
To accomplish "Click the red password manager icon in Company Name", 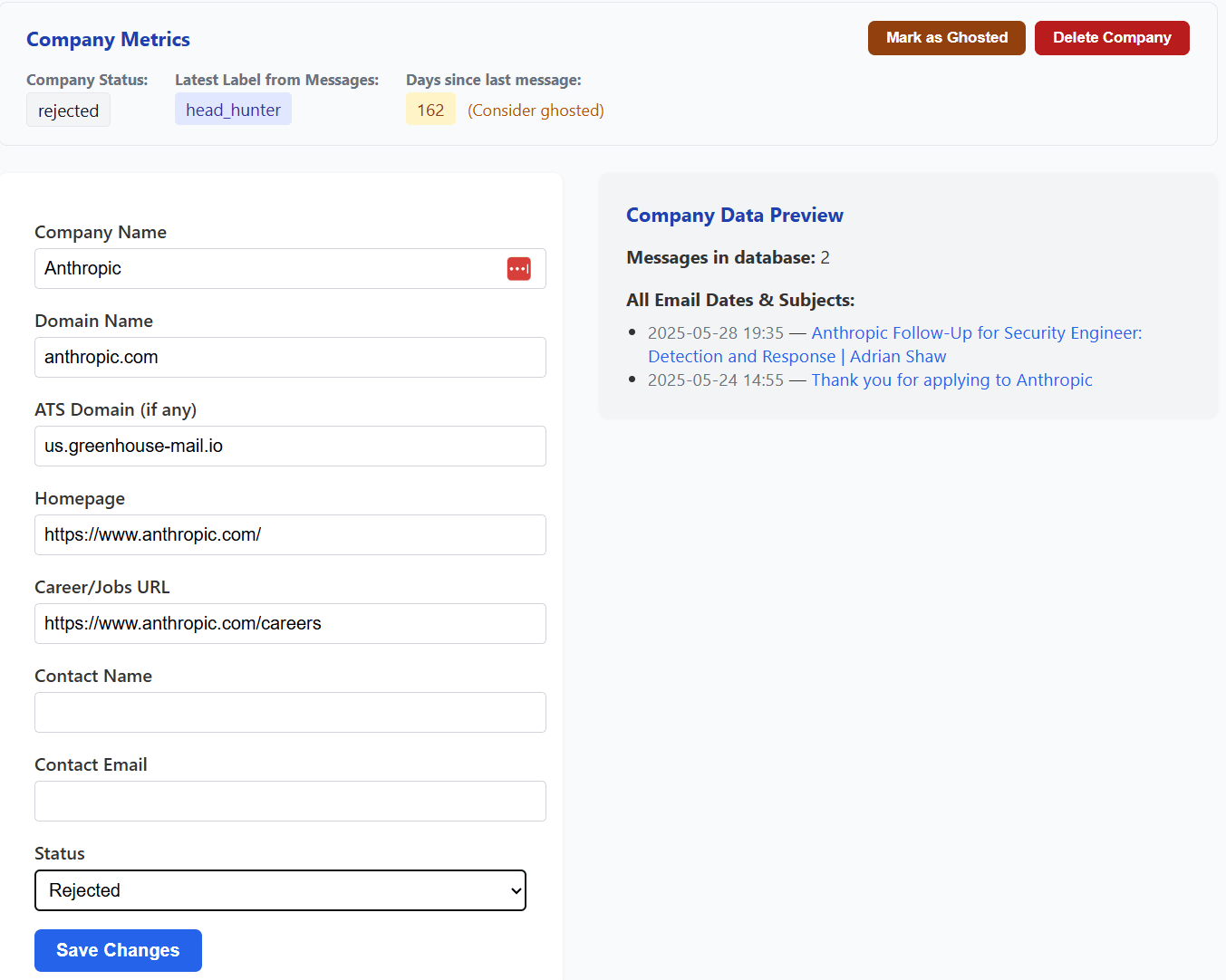I will coord(518,269).
